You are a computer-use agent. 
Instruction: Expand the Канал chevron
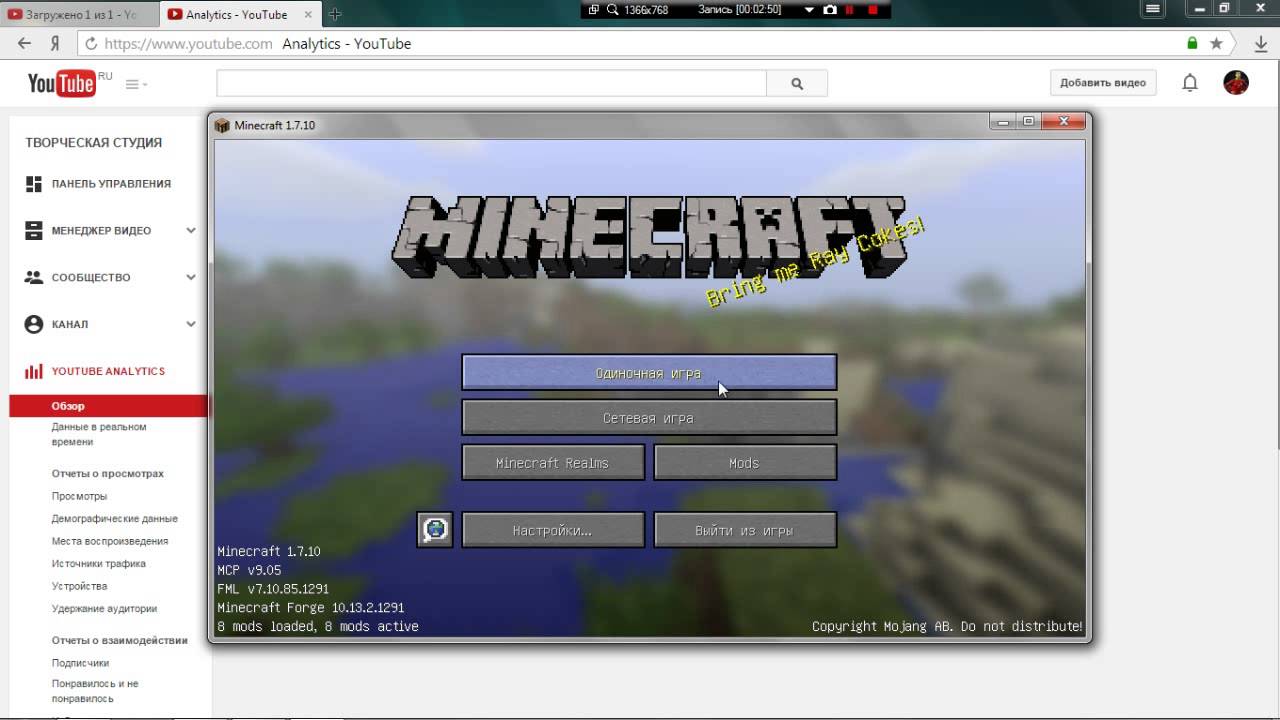coord(191,325)
